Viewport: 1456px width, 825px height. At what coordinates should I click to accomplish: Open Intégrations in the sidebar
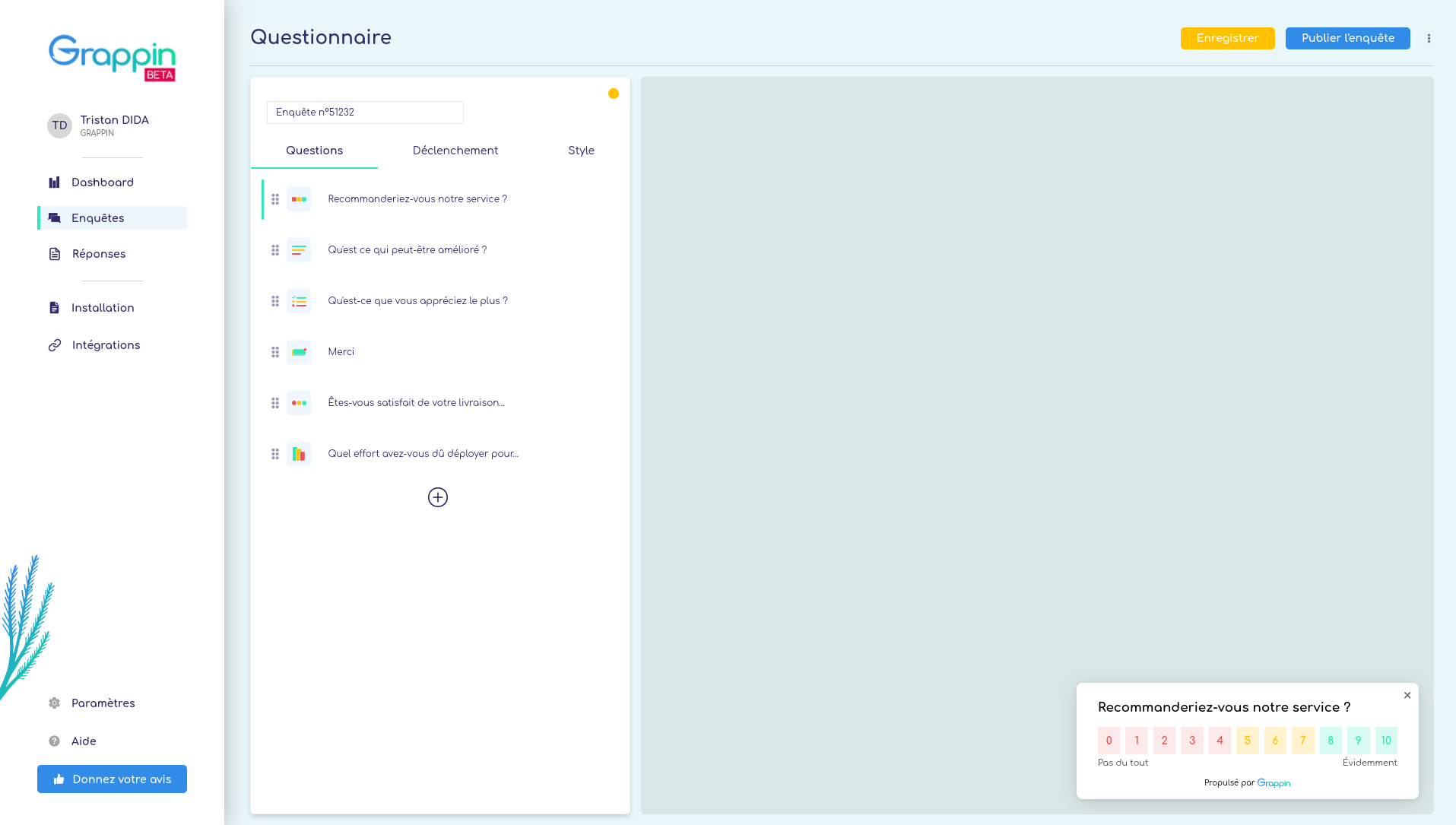click(x=112, y=345)
